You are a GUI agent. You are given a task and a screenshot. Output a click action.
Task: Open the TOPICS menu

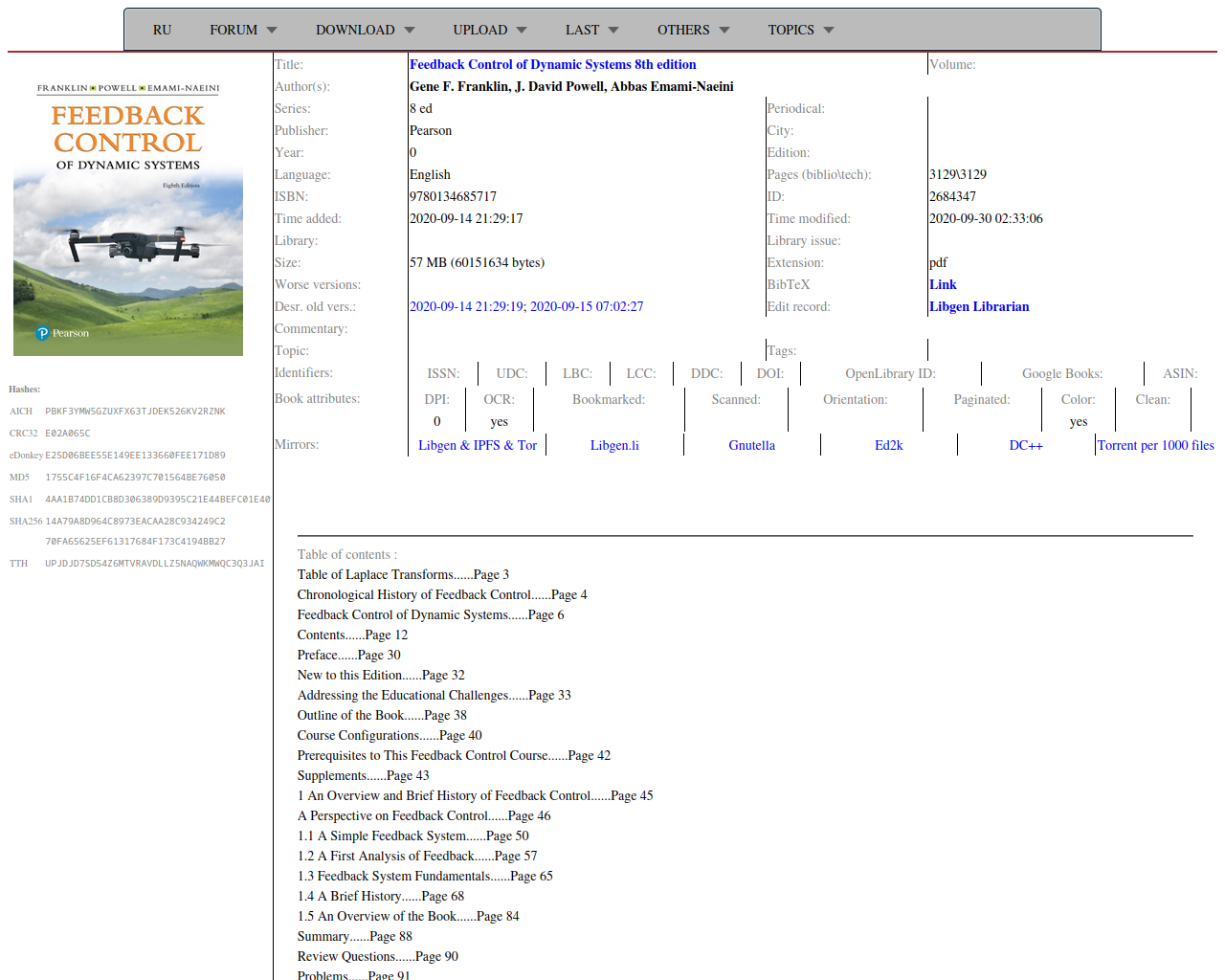800,30
